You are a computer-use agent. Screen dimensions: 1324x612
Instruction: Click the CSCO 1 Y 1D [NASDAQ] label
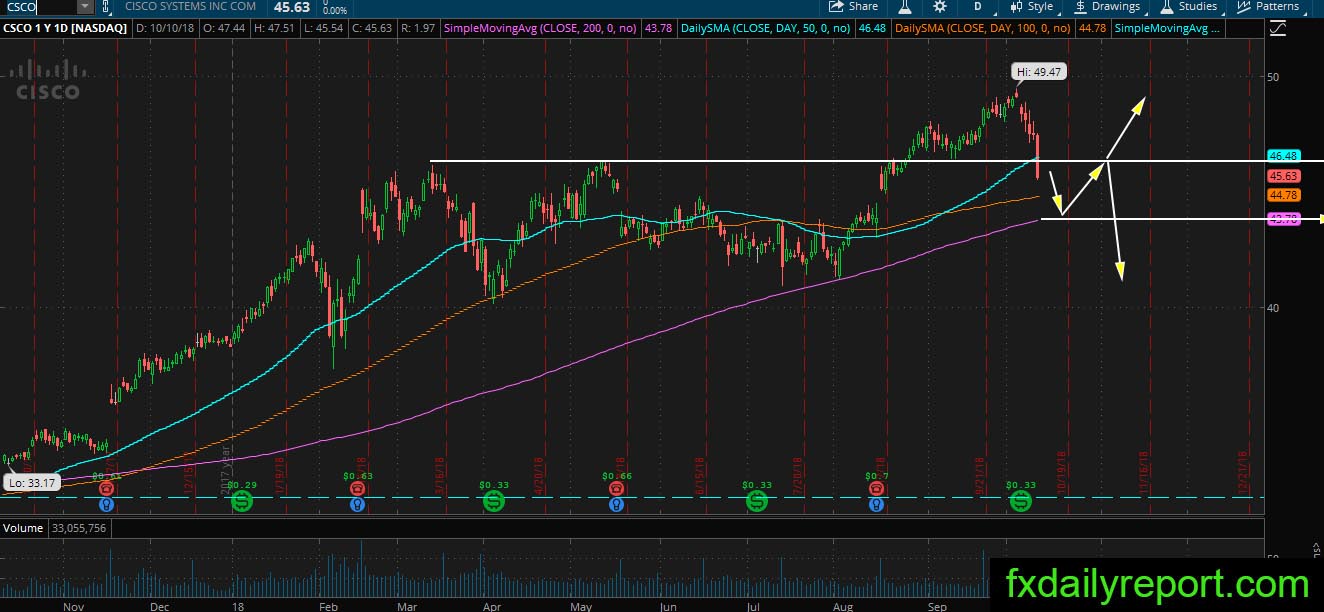(65, 28)
